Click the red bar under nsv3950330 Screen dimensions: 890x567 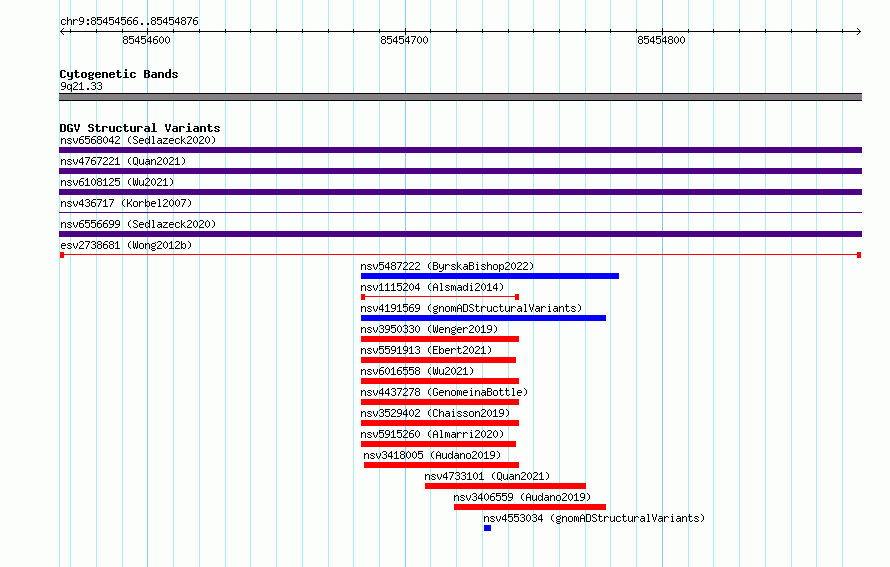(x=440, y=339)
